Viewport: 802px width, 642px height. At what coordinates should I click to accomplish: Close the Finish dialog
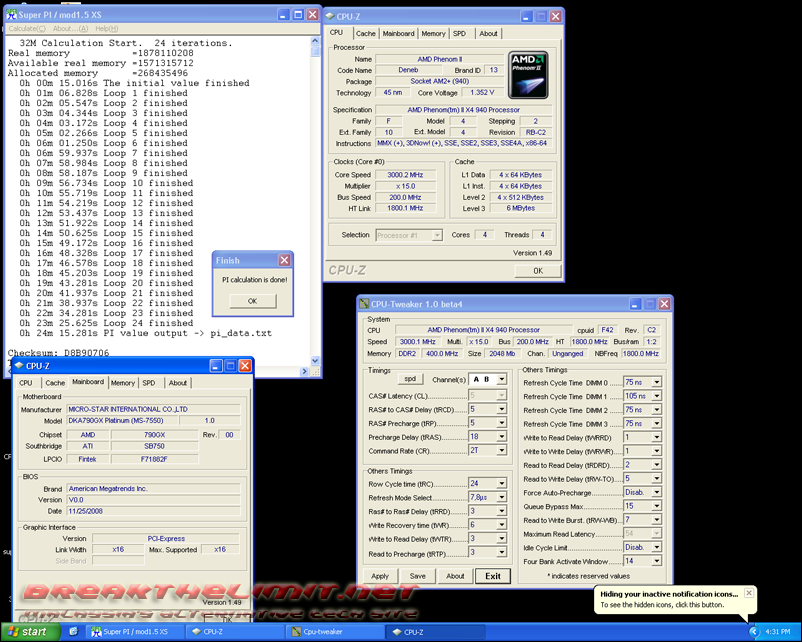coord(284,260)
